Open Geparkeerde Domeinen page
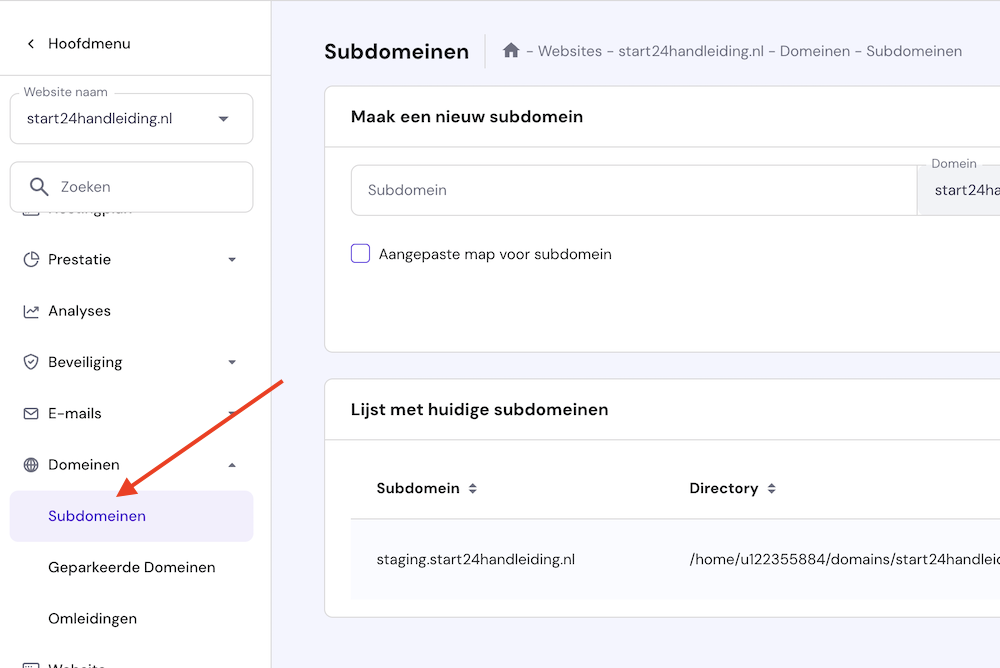The image size is (1000, 668). 131,568
